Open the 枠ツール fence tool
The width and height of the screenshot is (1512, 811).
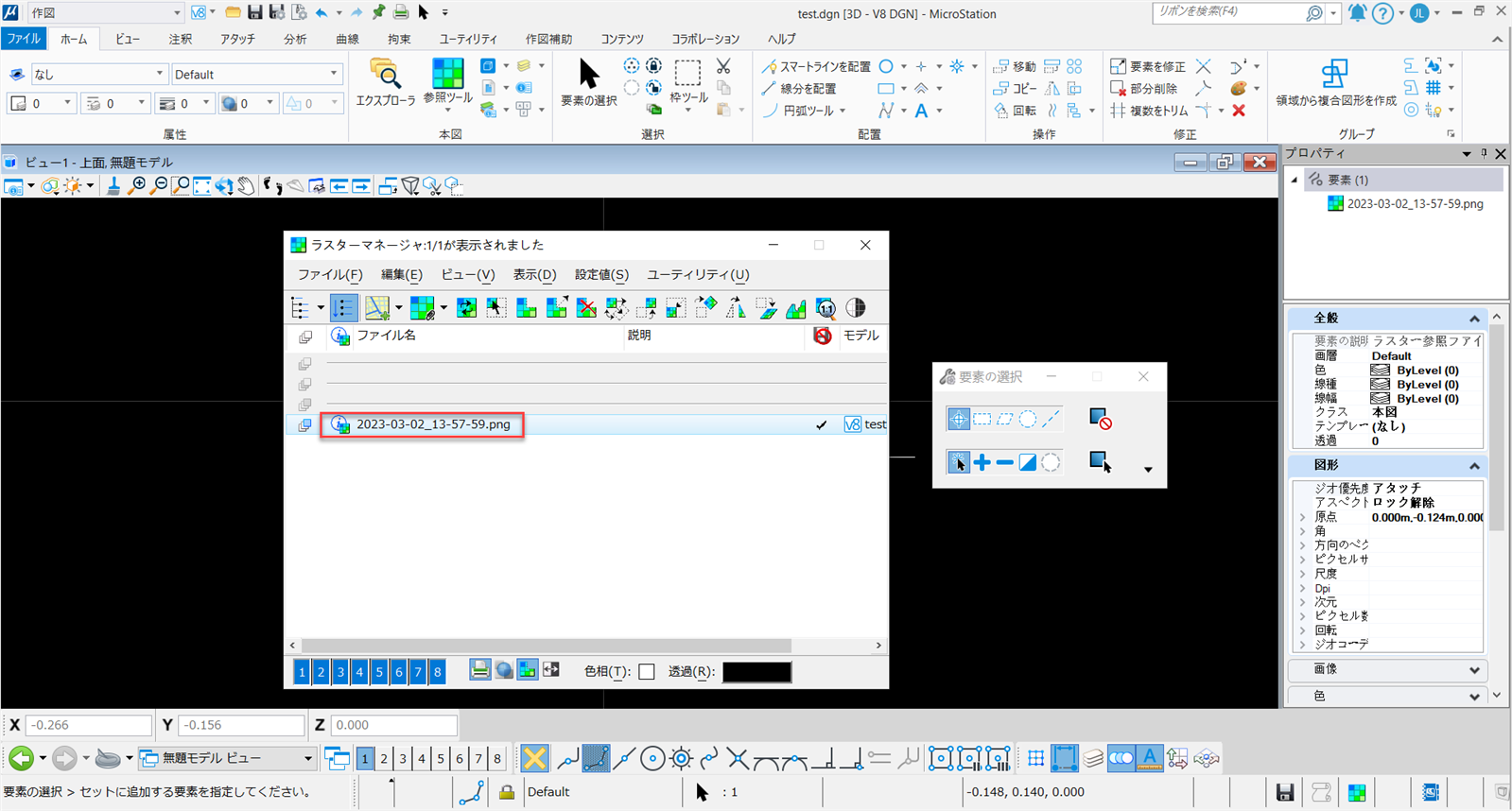[688, 83]
